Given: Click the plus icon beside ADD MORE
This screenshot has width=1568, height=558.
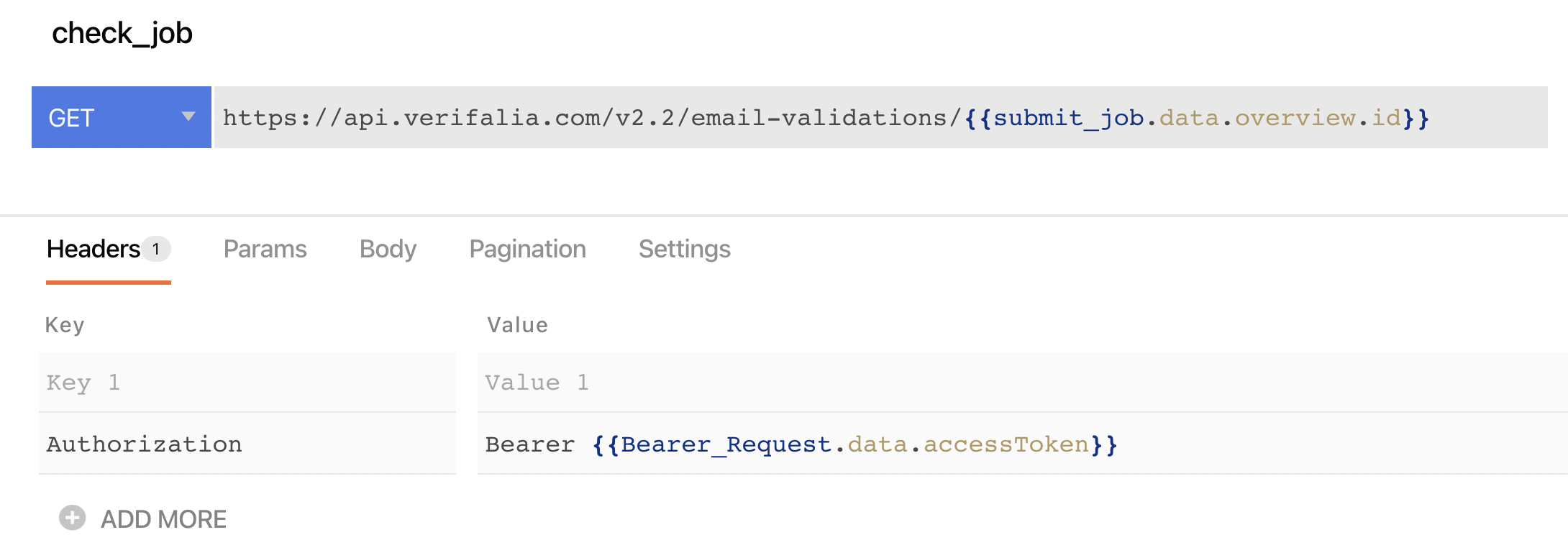Looking at the screenshot, I should [72, 518].
